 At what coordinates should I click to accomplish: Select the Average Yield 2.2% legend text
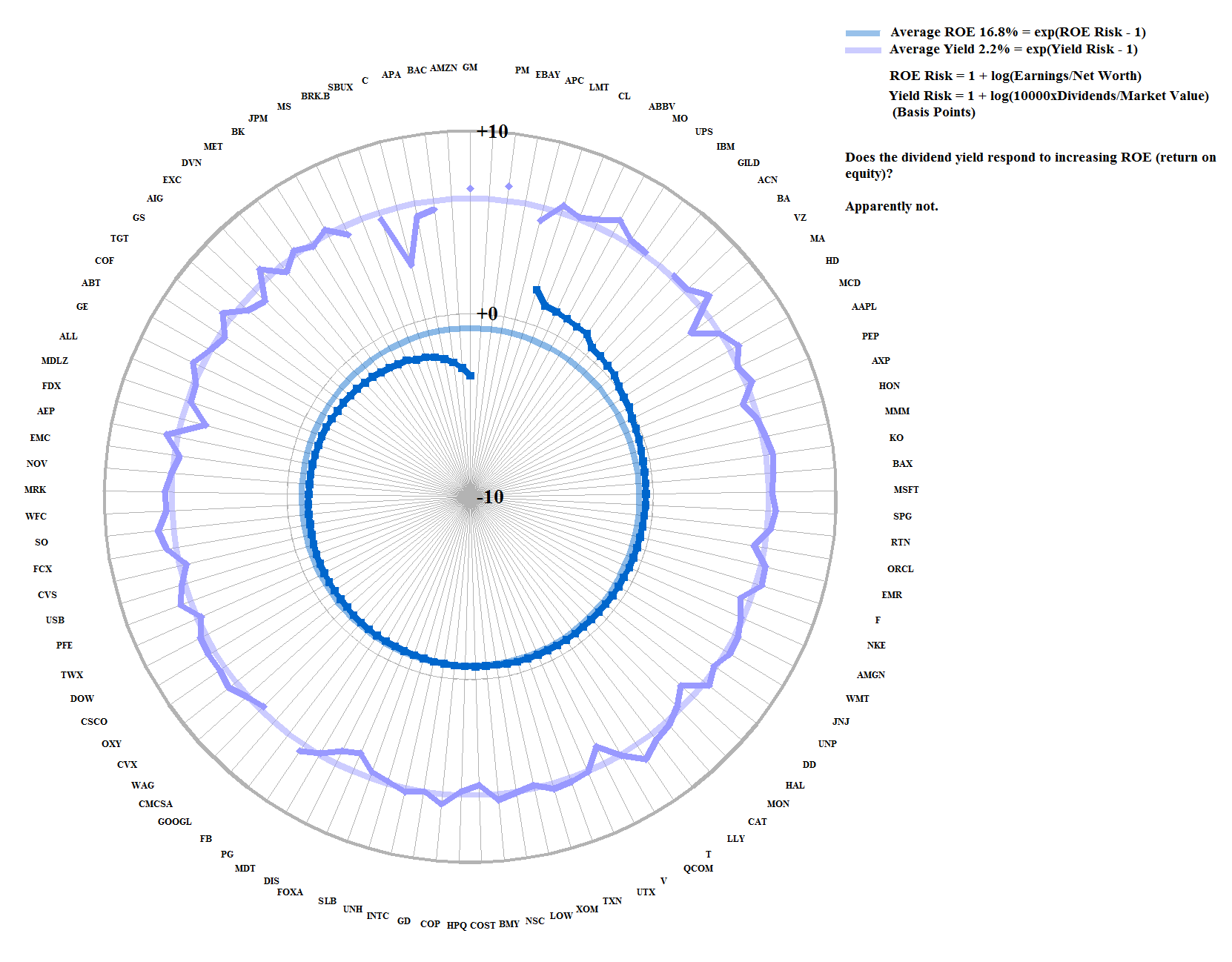pos(1013,49)
